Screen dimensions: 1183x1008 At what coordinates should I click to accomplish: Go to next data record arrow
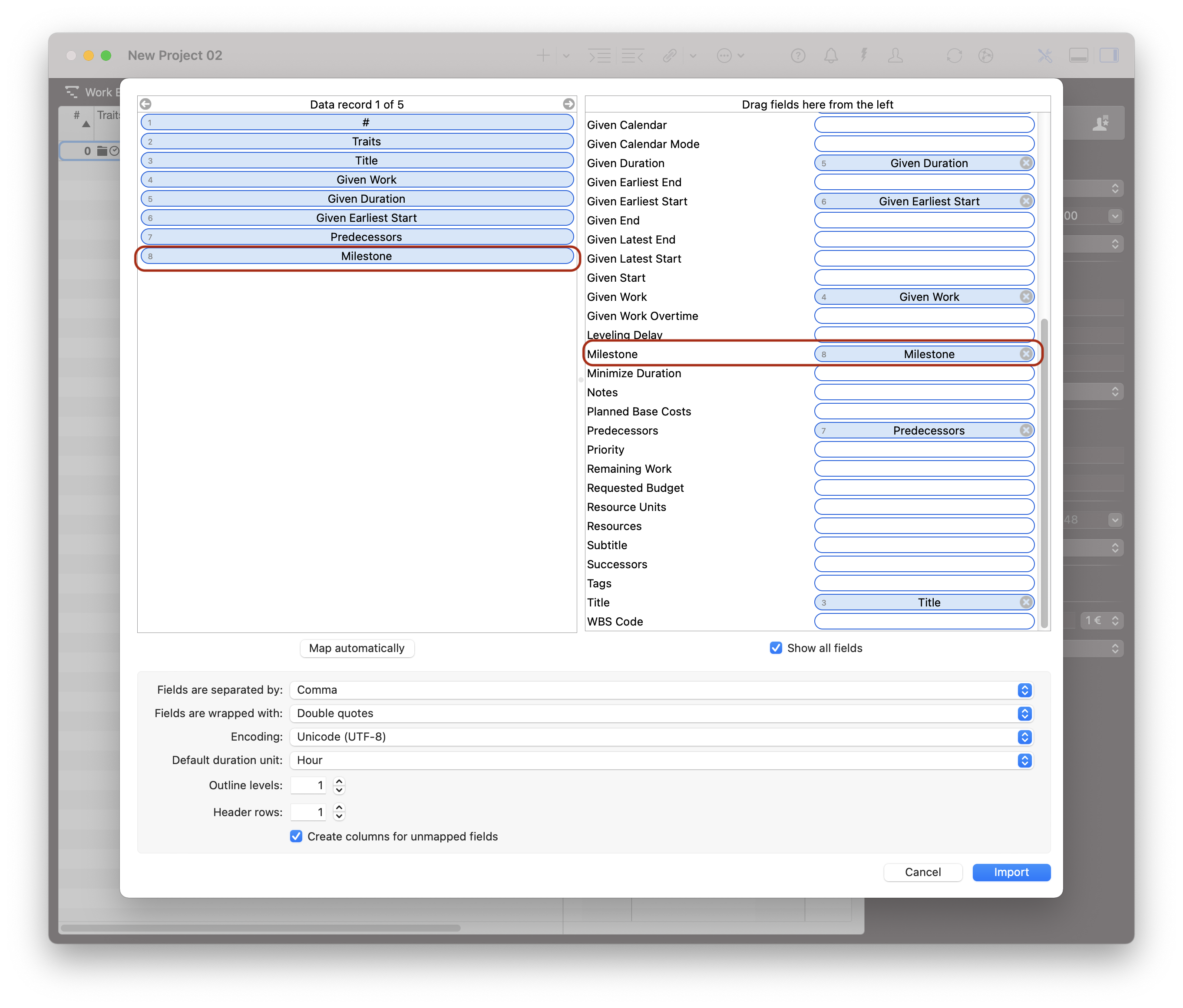pos(568,104)
